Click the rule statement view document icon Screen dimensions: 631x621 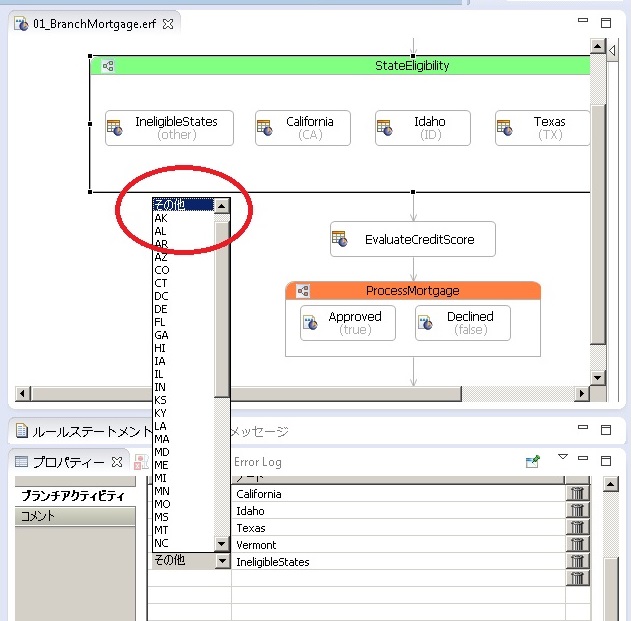pos(22,430)
